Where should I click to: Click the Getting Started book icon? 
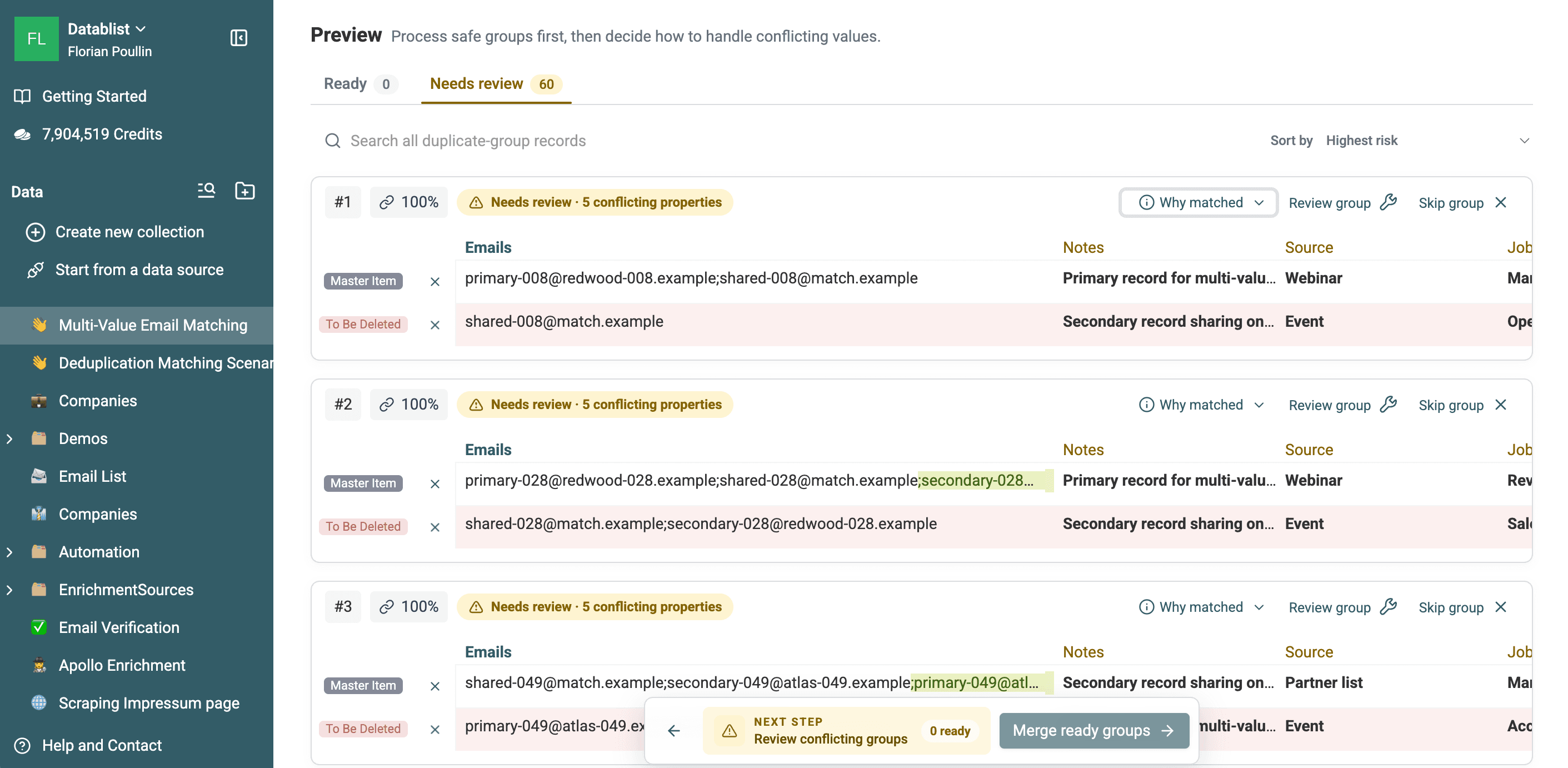point(23,96)
